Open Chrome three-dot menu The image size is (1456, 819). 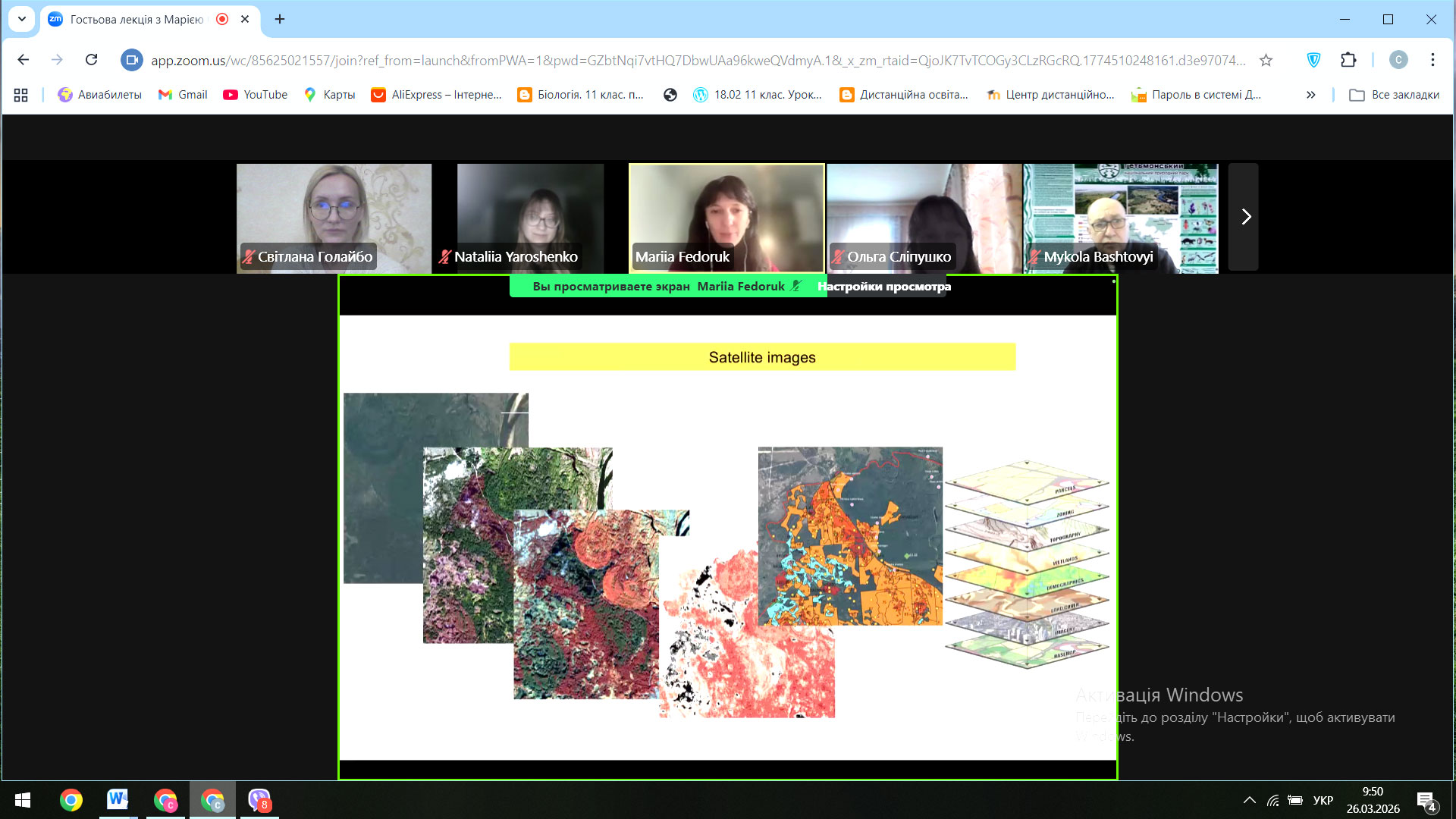[x=1432, y=60]
